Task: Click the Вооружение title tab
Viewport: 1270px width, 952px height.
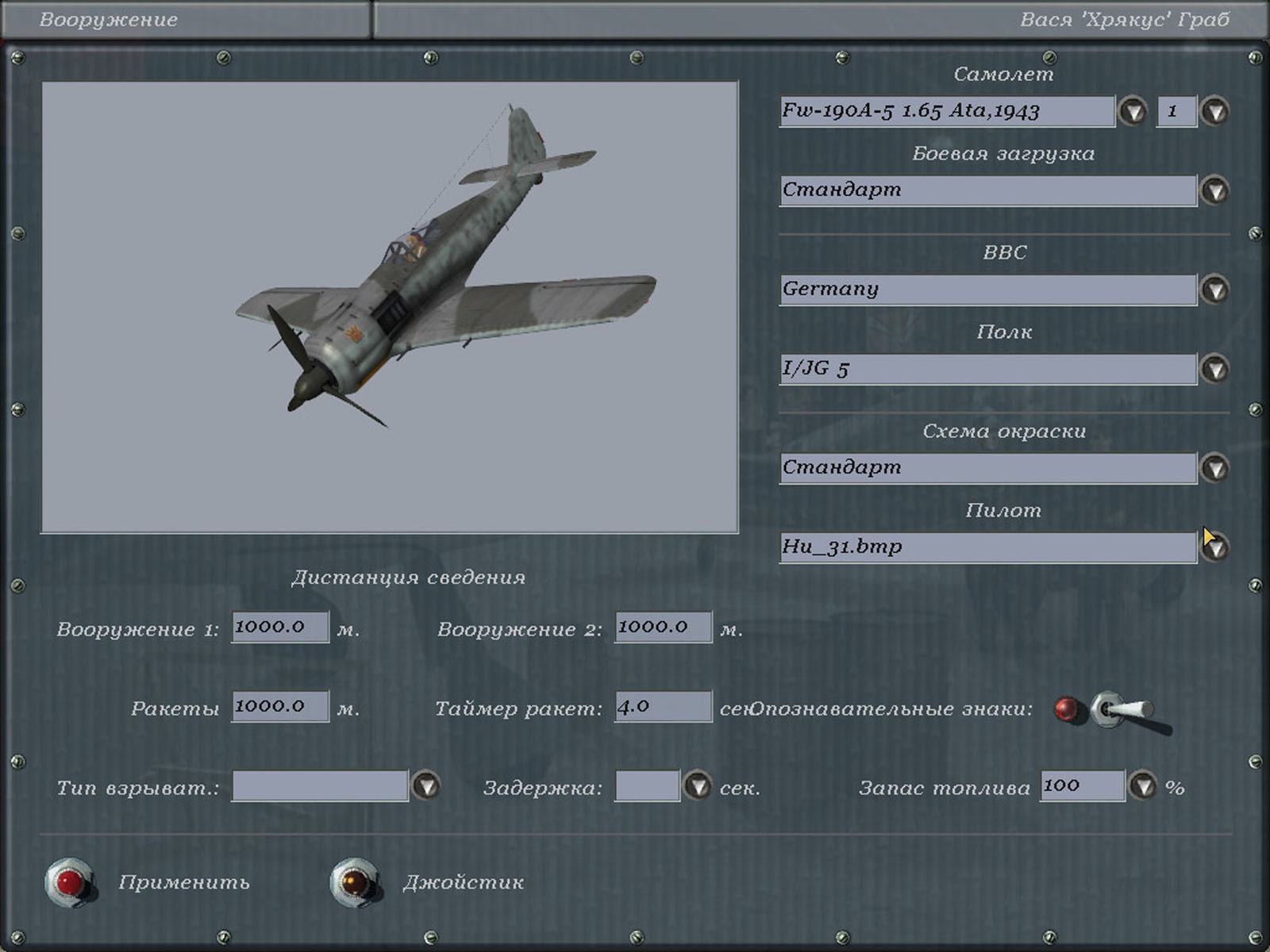Action: coord(109,20)
